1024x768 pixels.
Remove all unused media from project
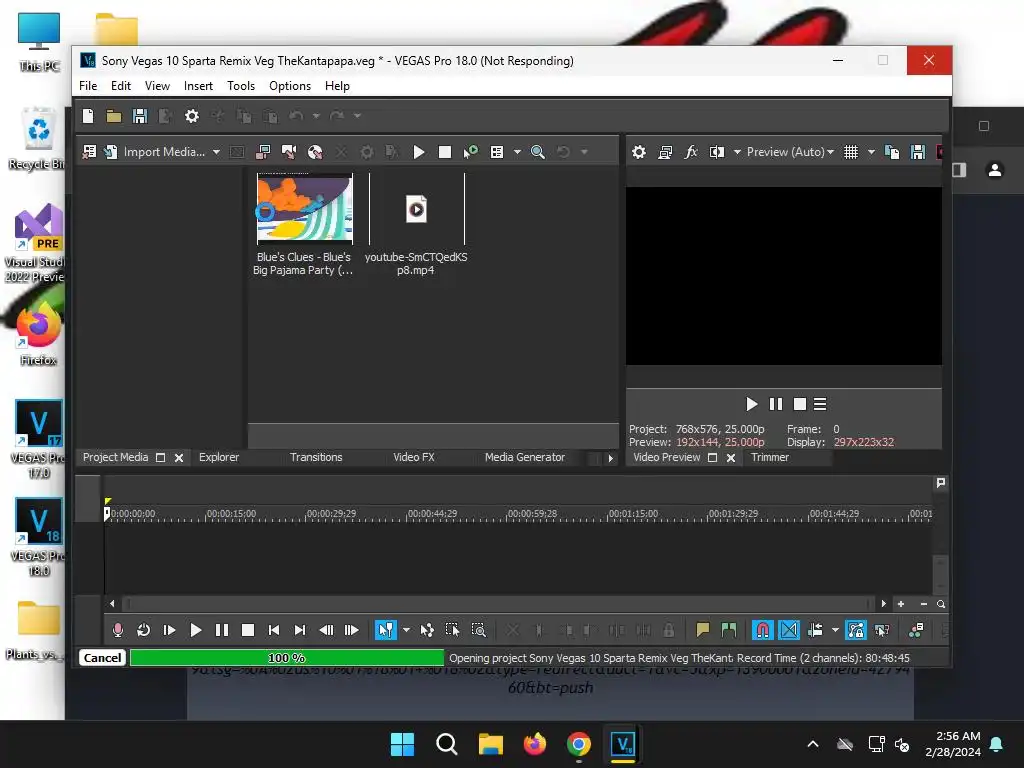coord(89,152)
